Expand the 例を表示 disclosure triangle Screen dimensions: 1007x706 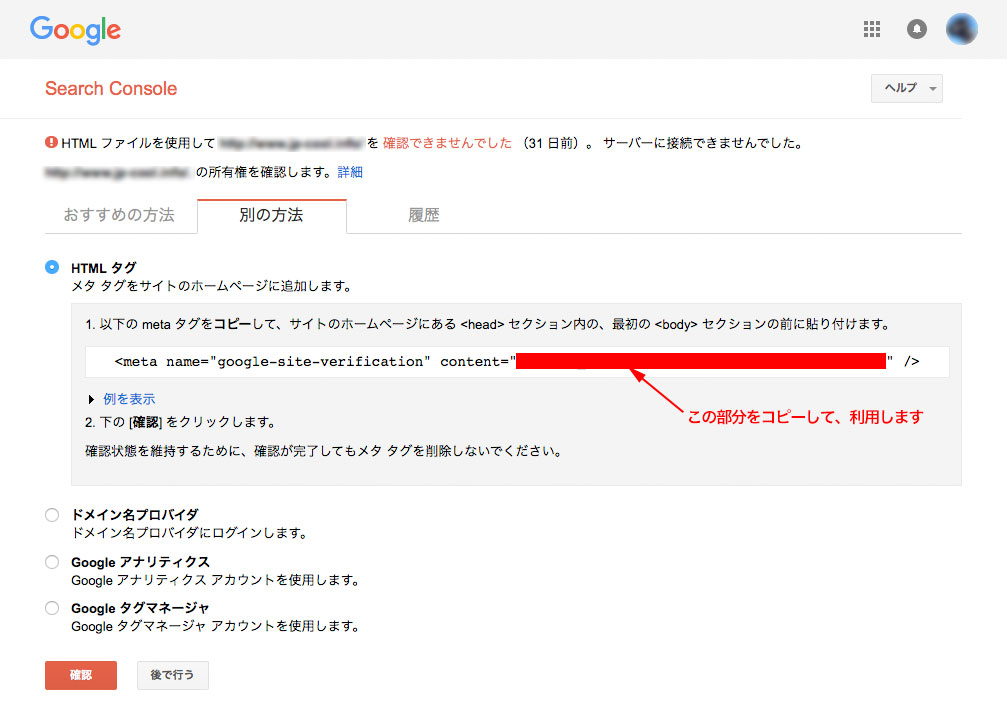pos(91,400)
